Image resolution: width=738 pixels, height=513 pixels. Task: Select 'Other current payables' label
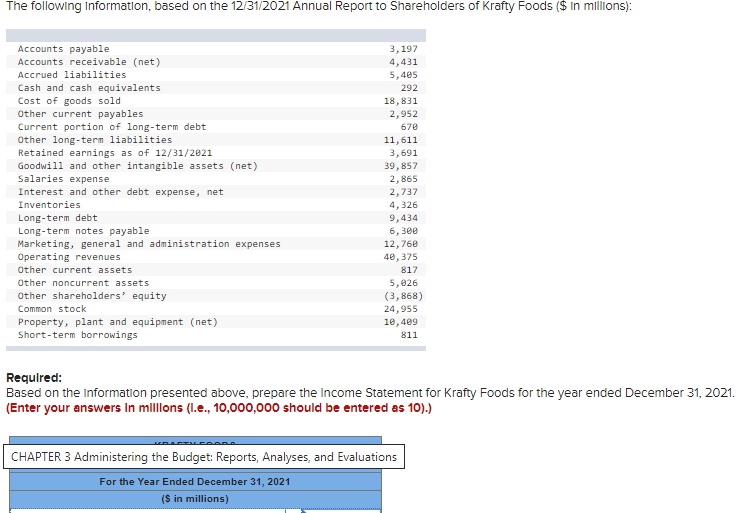click(80, 114)
